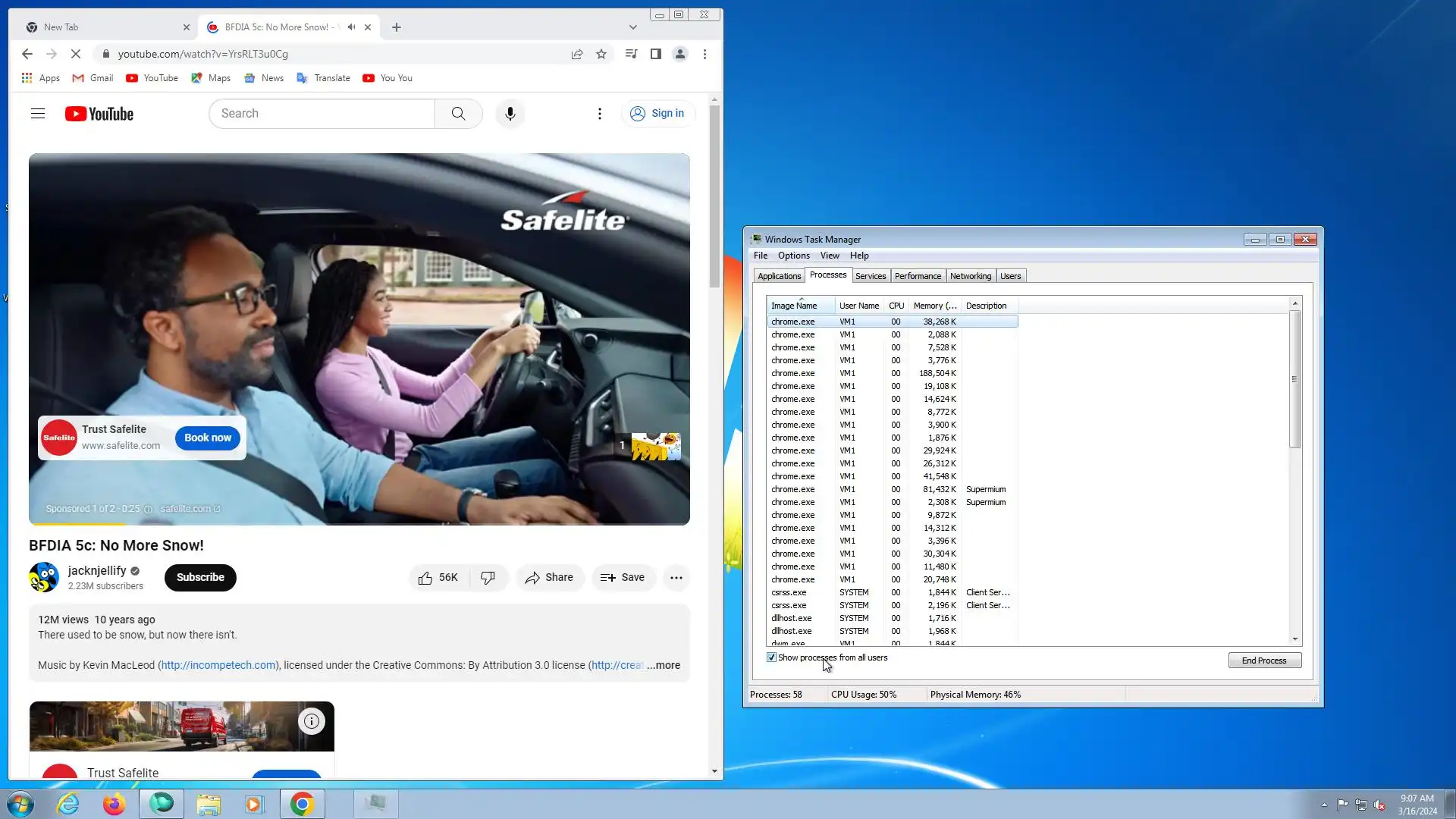Image resolution: width=1456 pixels, height=819 pixels.
Task: Open Chrome side panel icon
Action: point(656,54)
